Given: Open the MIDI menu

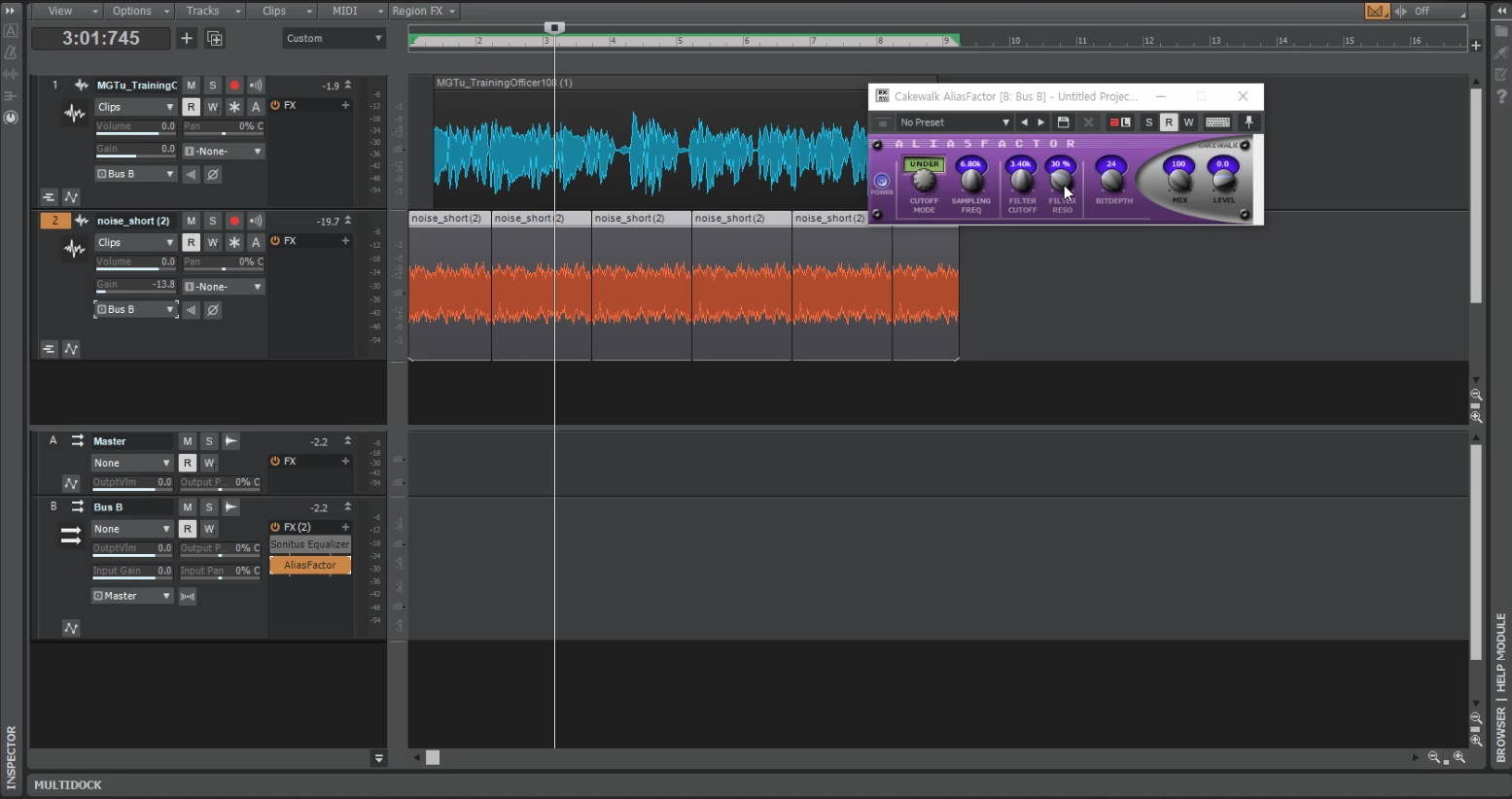Looking at the screenshot, I should point(353,11).
